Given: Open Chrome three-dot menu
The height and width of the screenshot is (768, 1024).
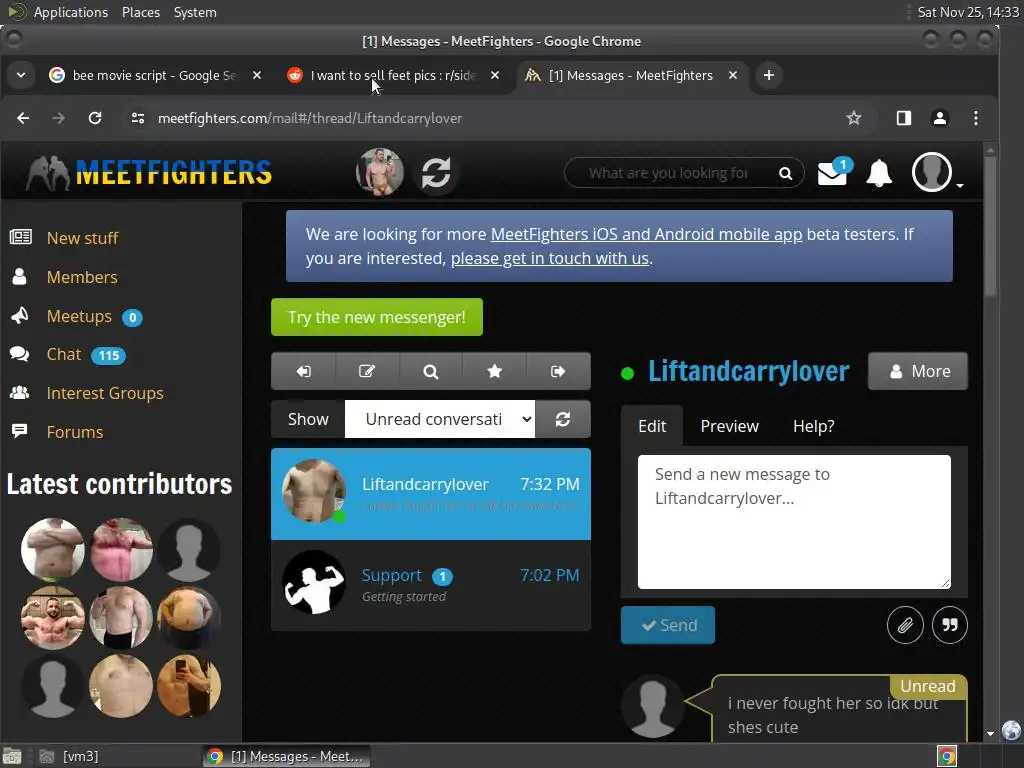Looking at the screenshot, I should click(x=976, y=118).
